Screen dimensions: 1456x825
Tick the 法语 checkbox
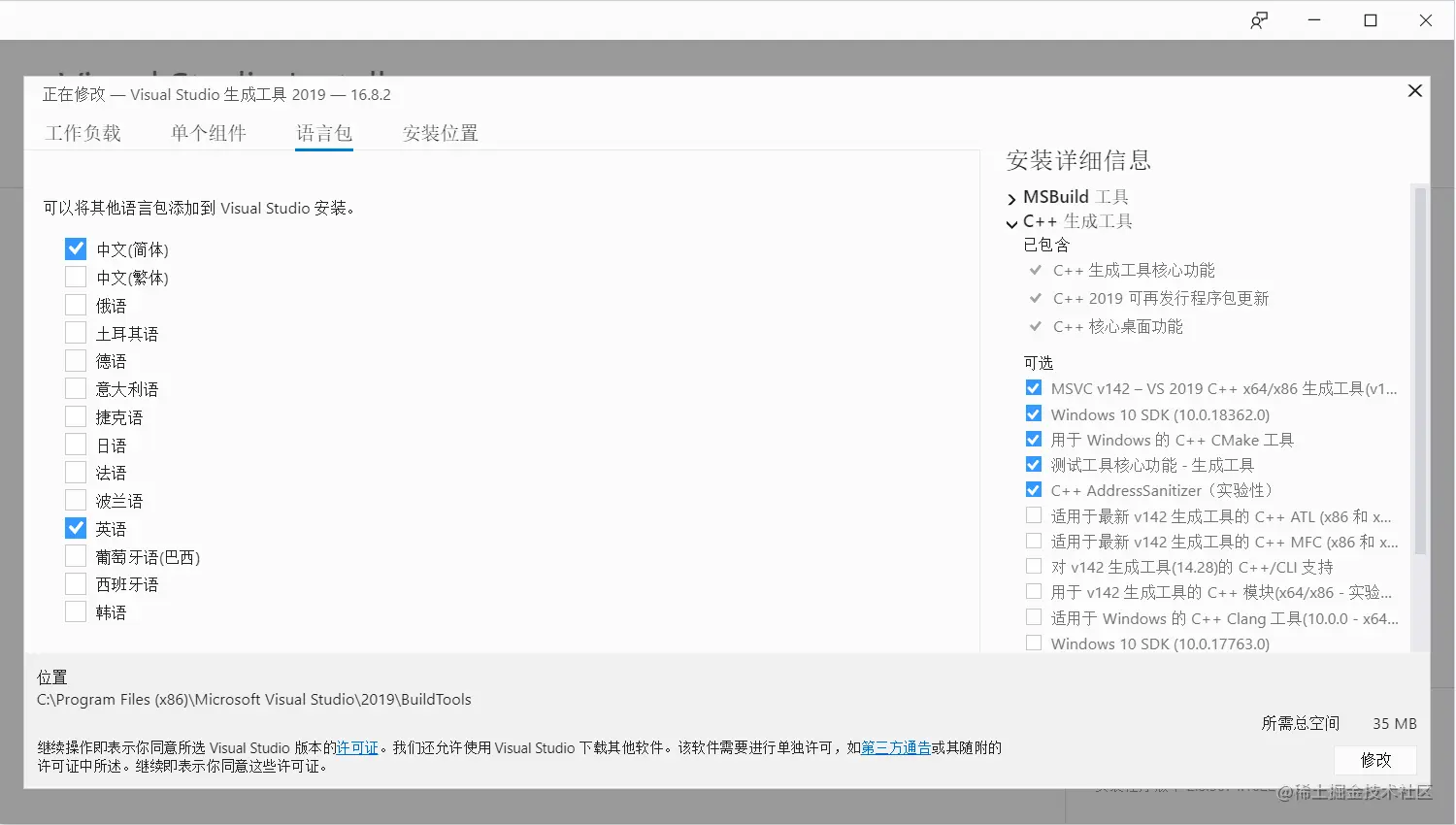tap(76, 473)
